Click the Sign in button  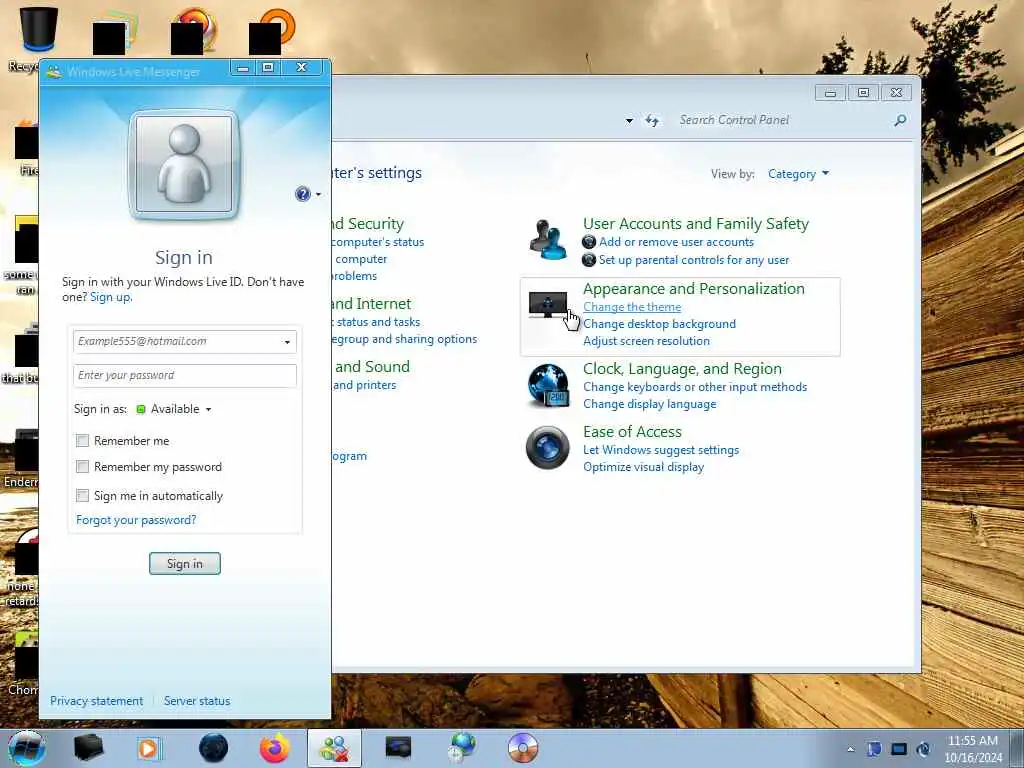pos(185,564)
